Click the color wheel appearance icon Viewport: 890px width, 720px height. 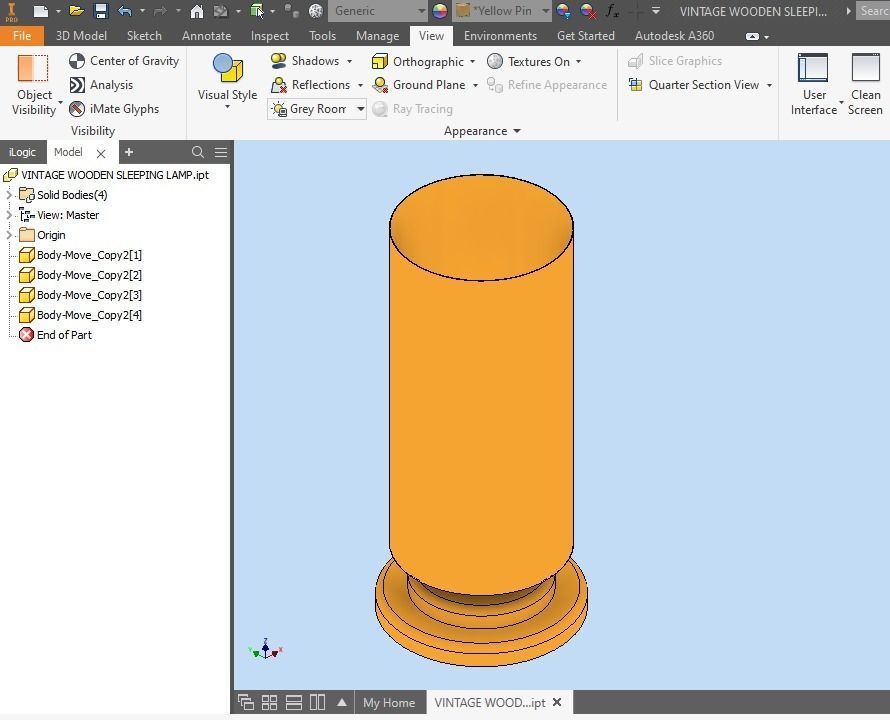click(440, 11)
